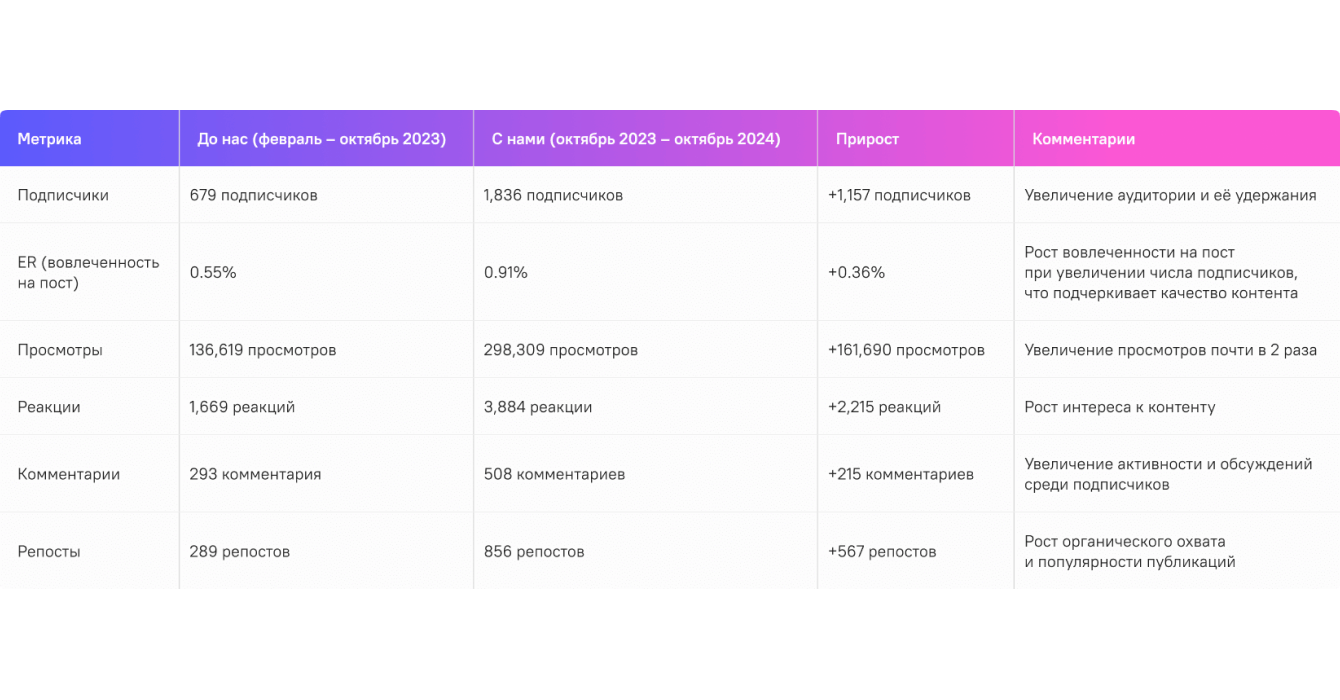The height and width of the screenshot is (700, 1340).
Task: Click the "+0.36%" growth cell
Action: pos(856,272)
